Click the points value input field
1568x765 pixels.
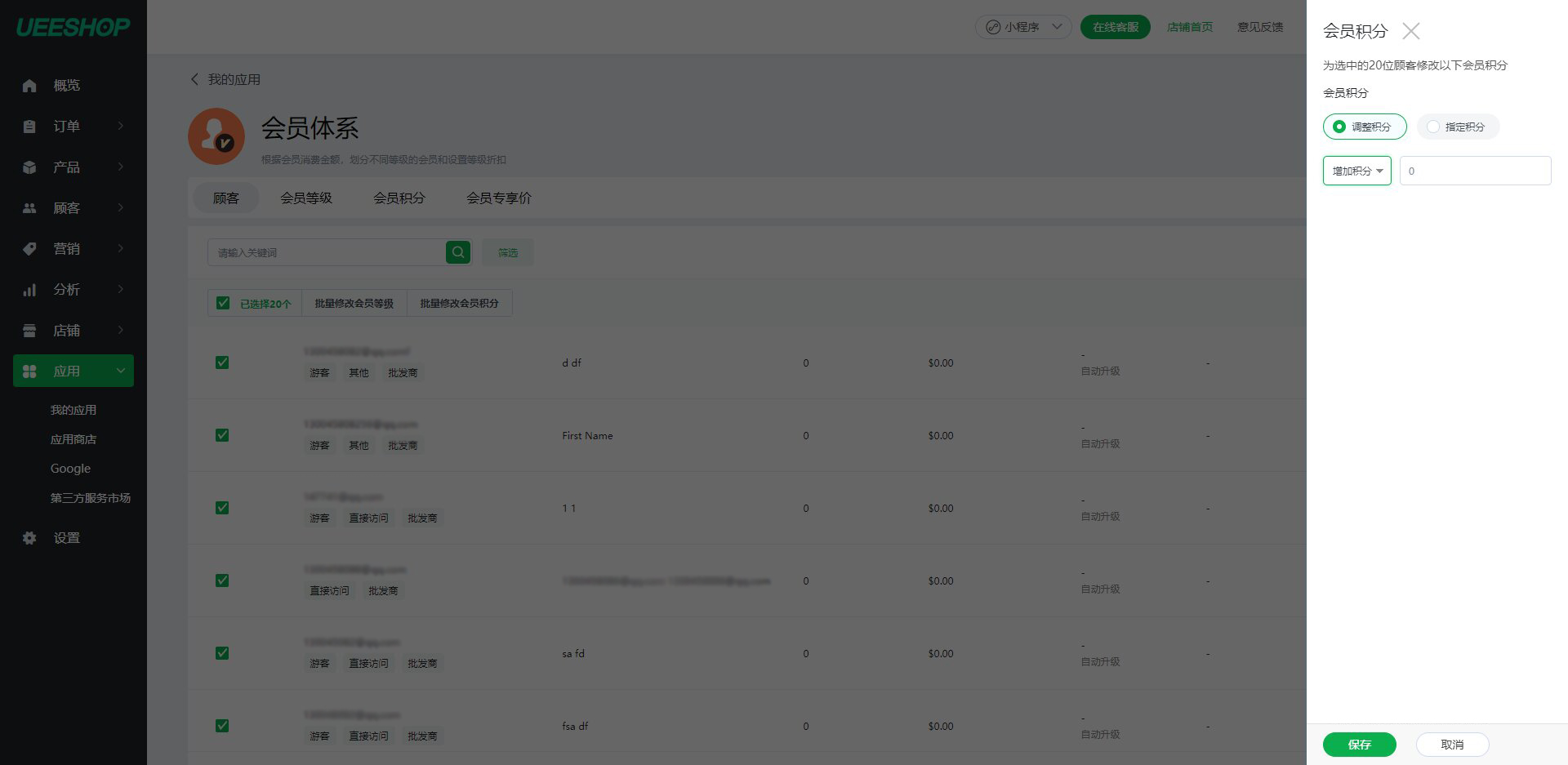[x=1475, y=171]
